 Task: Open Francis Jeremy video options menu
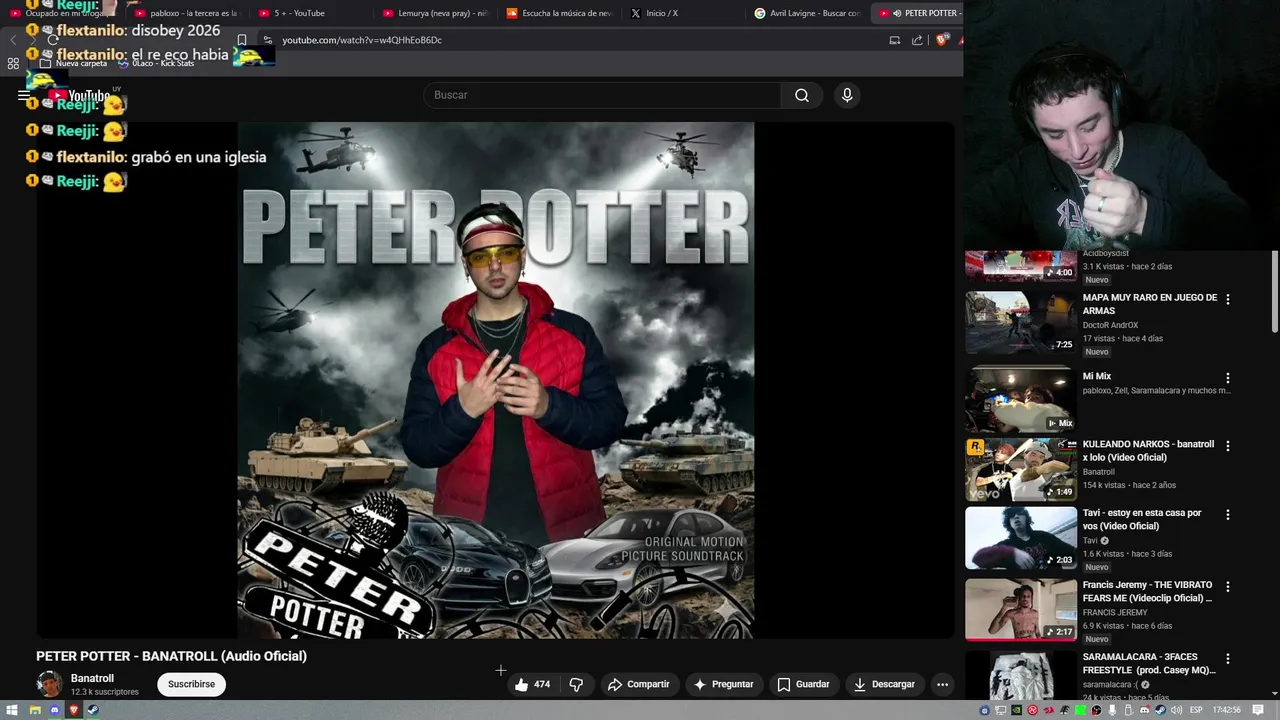click(1228, 587)
